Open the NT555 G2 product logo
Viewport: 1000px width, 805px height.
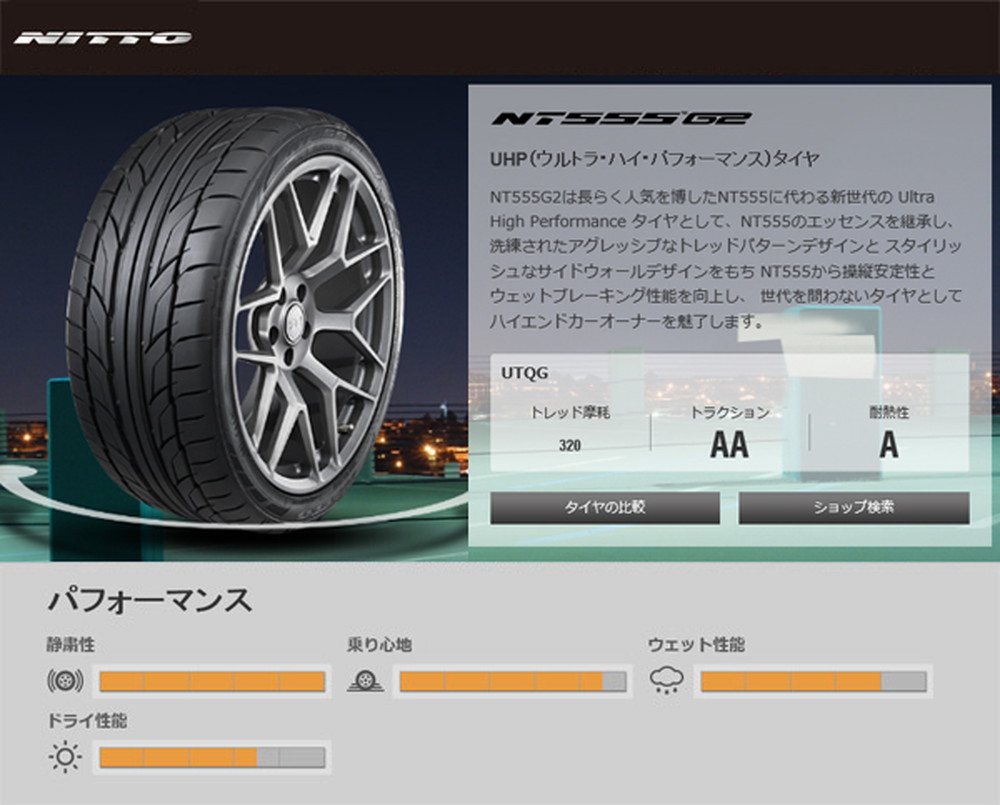tap(618, 118)
